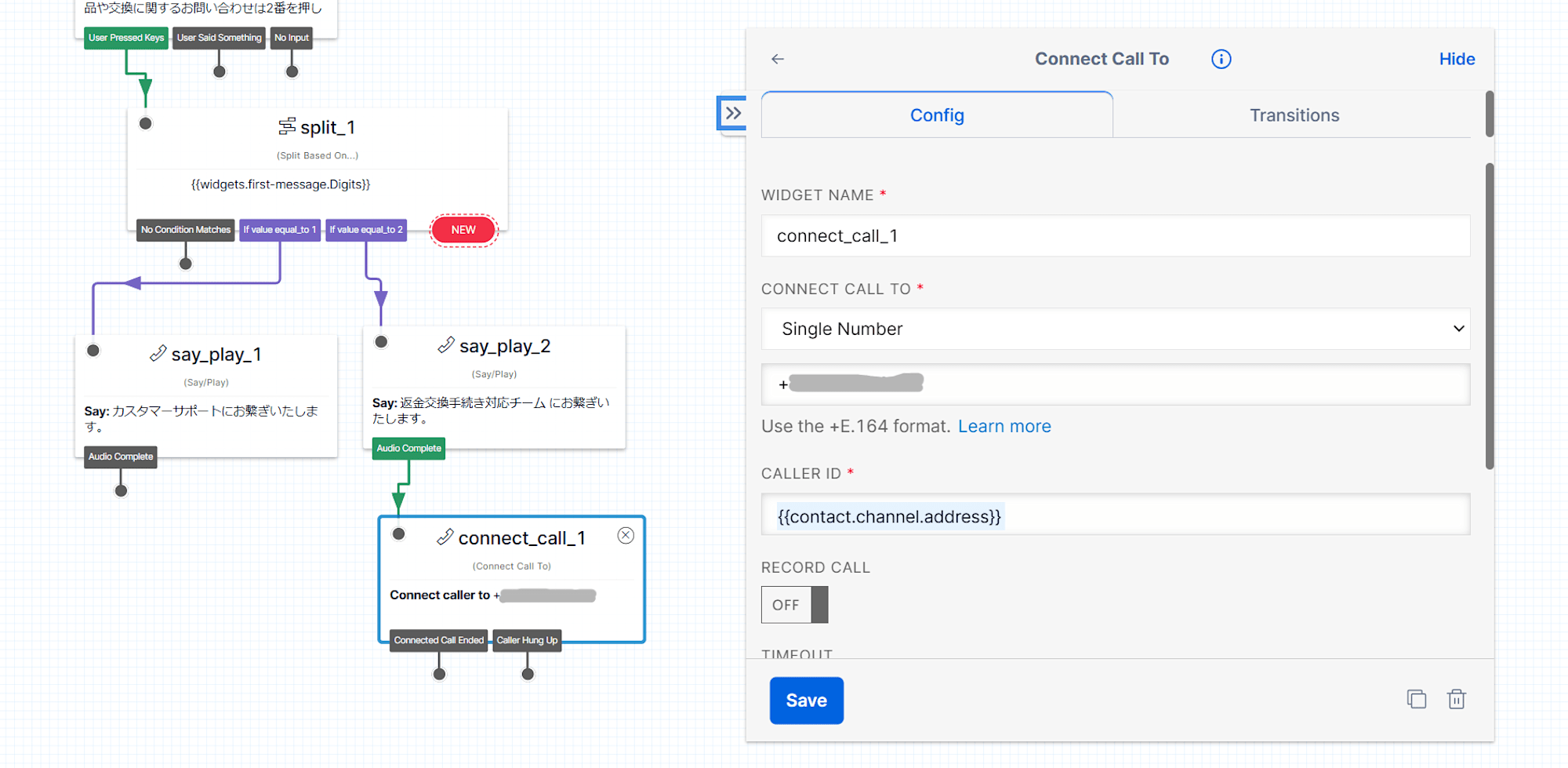Screen dimensions: 1568x768
Task: Select the split_1 widget title
Action: tap(328, 127)
